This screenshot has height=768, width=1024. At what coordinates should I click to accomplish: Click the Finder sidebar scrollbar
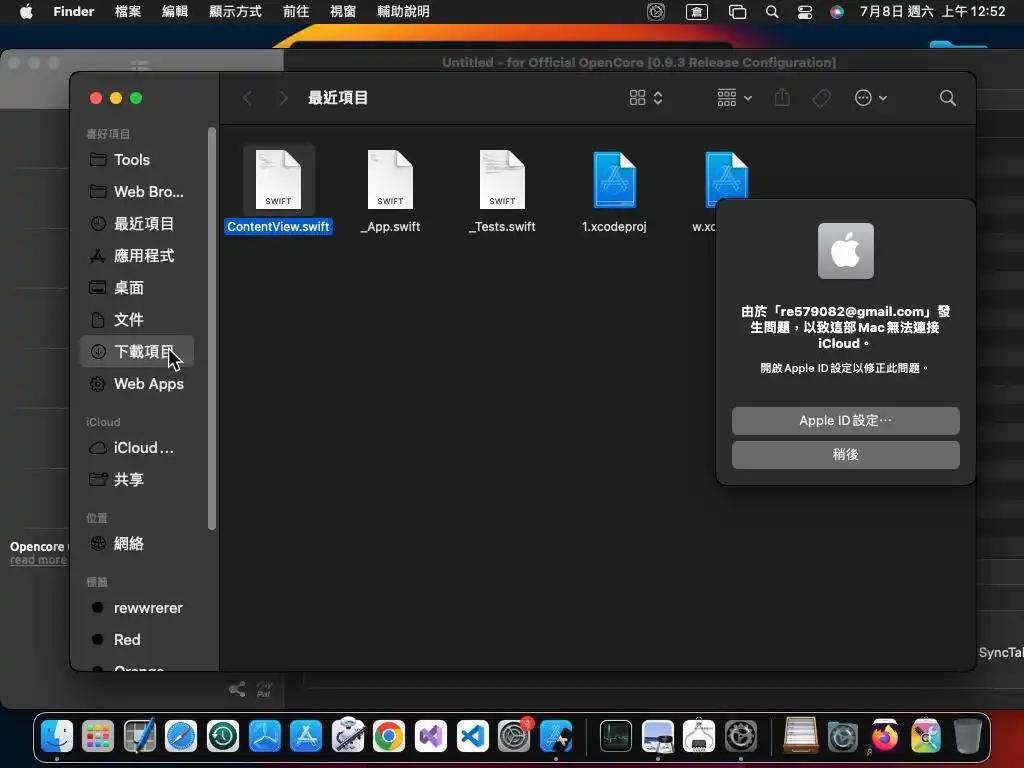pyautogui.click(x=211, y=328)
